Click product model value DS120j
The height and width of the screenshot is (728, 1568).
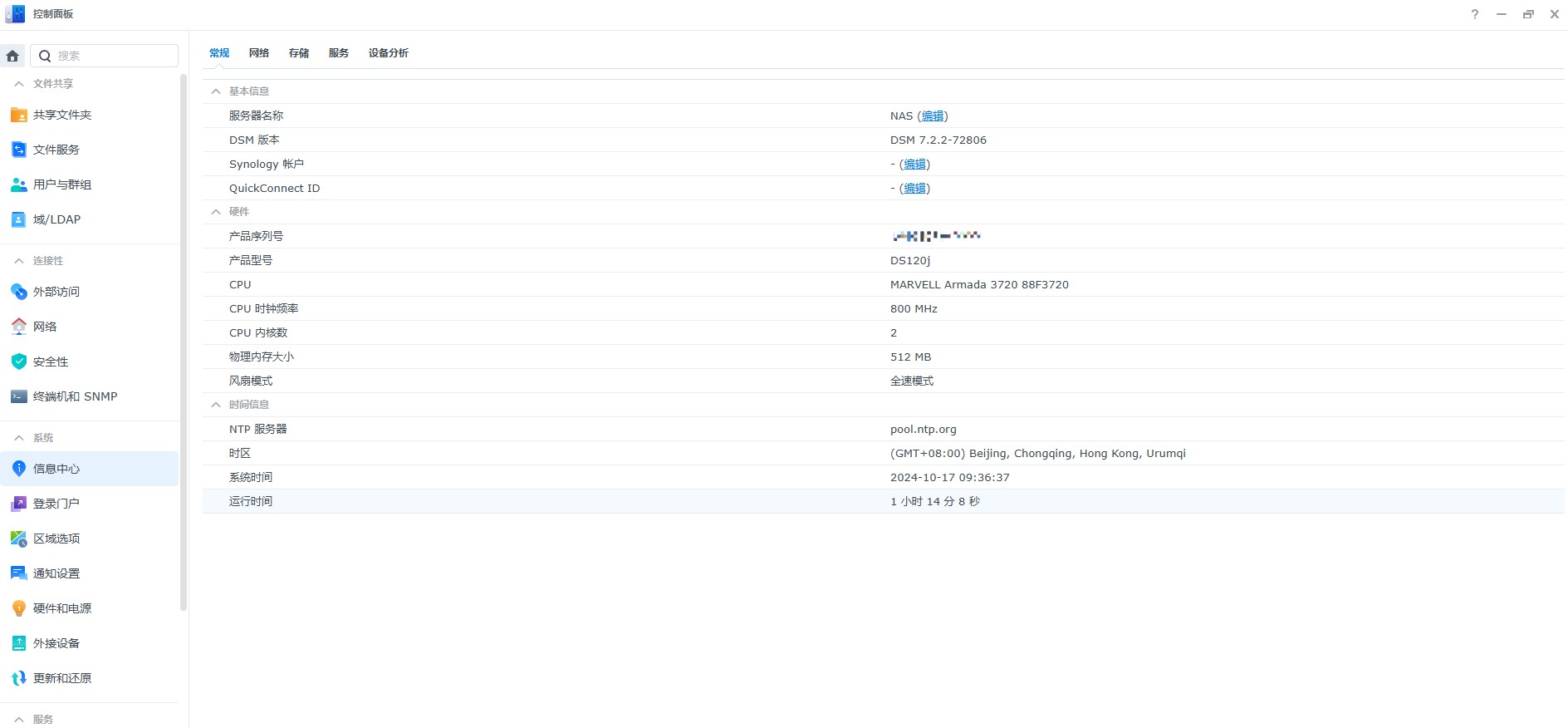click(x=910, y=260)
